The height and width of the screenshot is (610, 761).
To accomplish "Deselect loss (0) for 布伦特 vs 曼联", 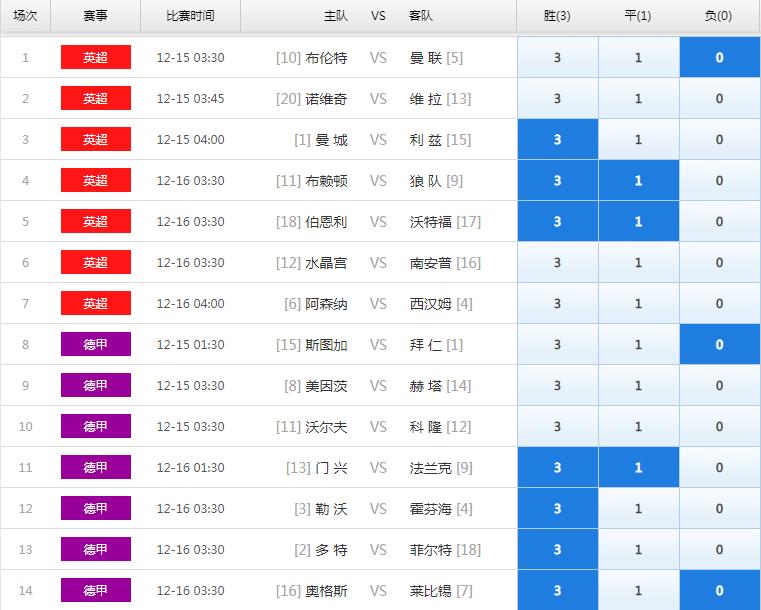I will pyautogui.click(x=719, y=58).
